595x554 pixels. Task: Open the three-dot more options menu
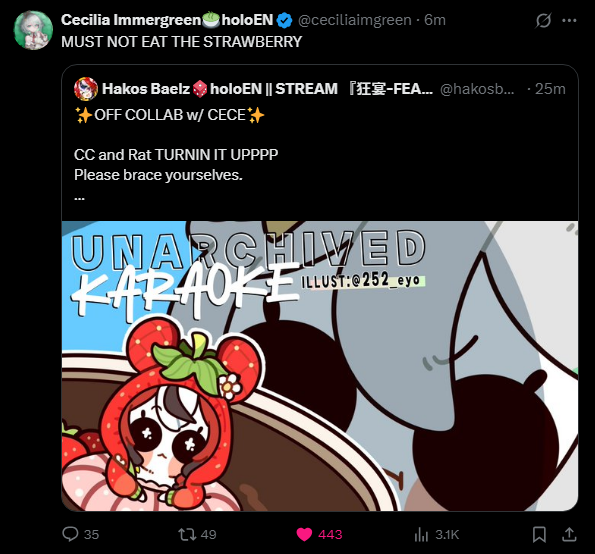[x=569, y=20]
